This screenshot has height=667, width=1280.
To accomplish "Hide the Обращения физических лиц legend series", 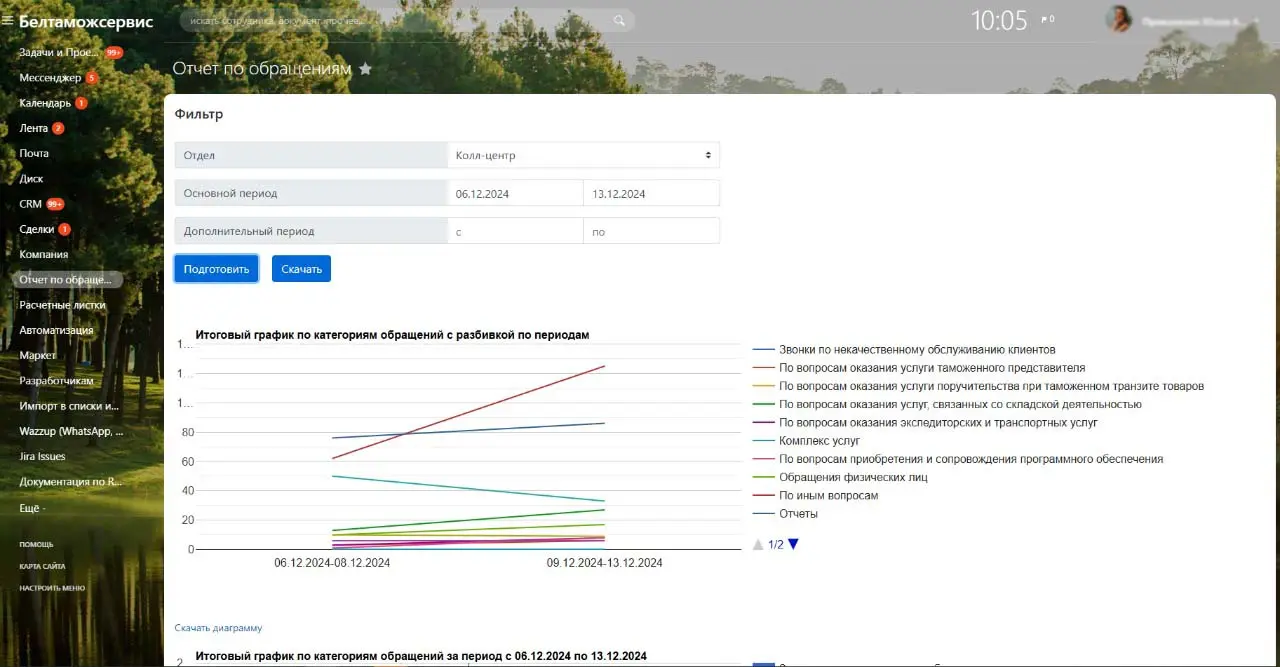I will [x=852, y=477].
